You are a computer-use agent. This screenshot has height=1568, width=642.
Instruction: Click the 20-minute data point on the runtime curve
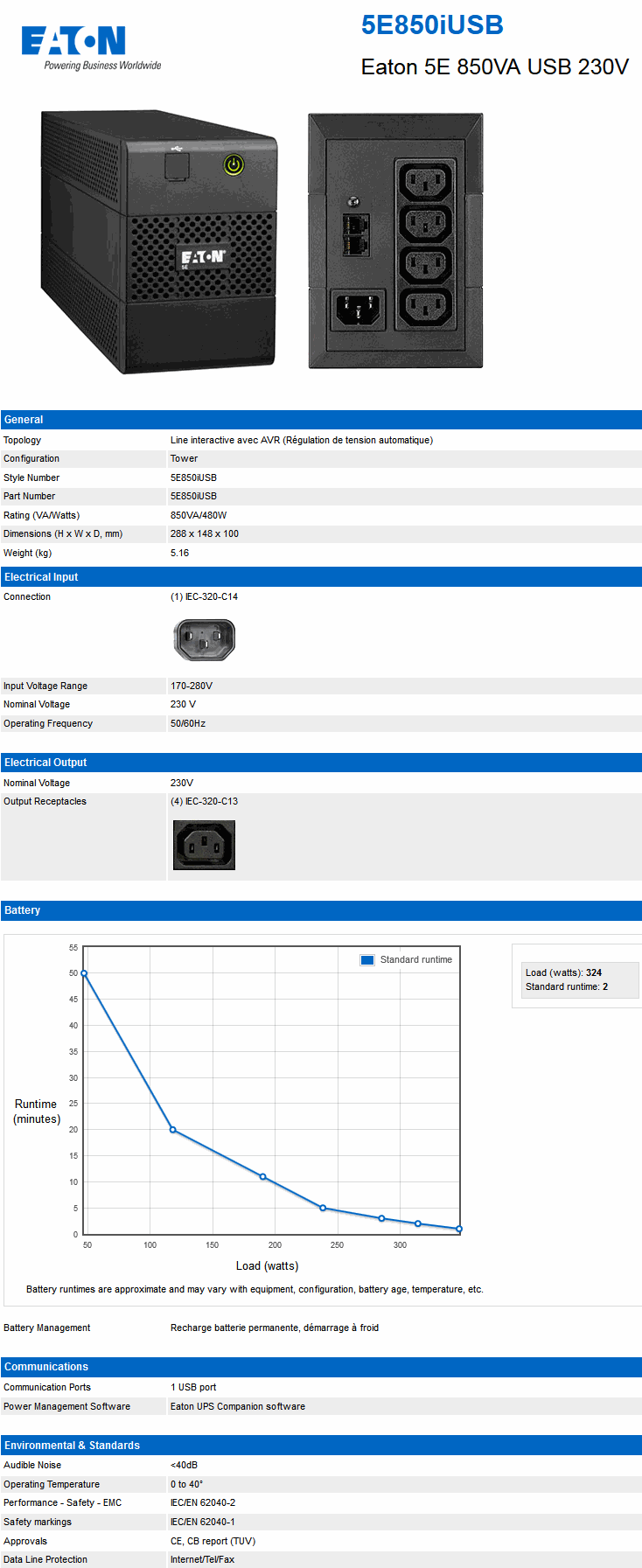point(172,1130)
